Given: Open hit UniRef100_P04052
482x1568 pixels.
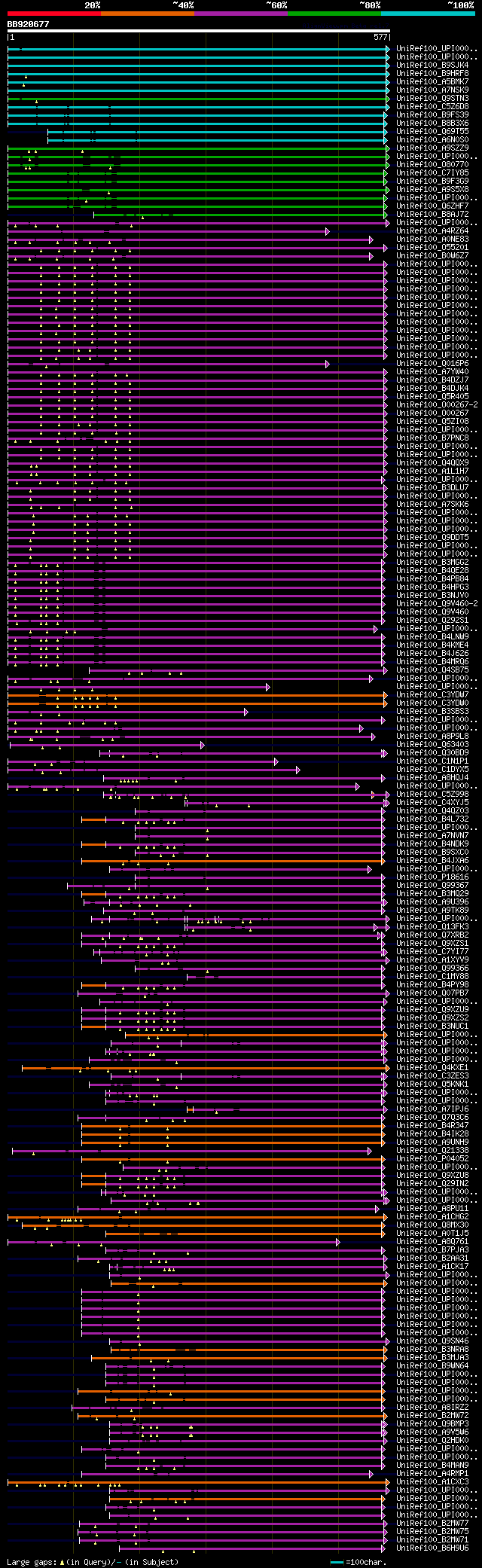Looking at the screenshot, I should point(432,1158).
